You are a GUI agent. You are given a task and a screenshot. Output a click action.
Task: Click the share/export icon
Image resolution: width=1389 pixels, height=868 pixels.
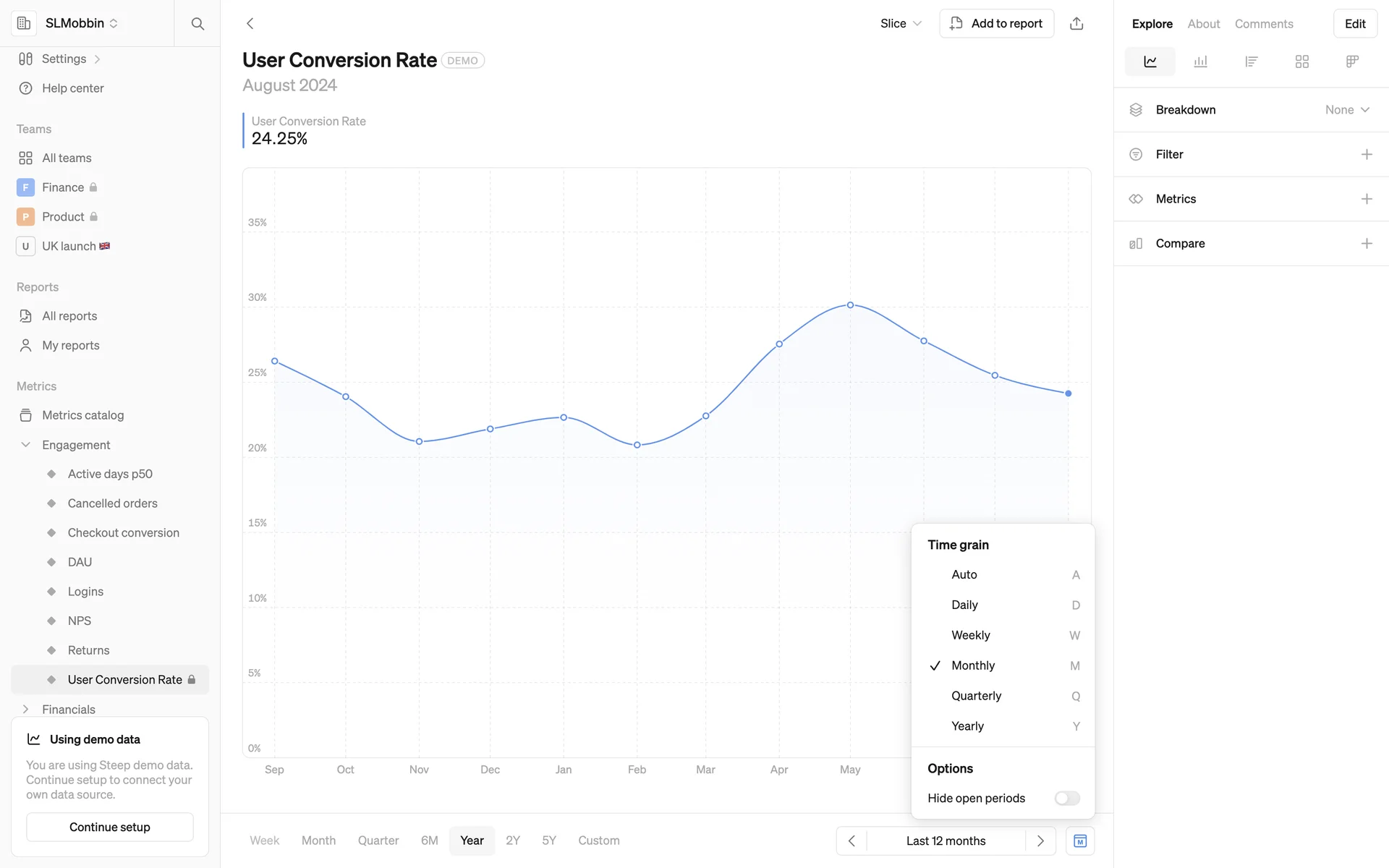[1076, 23]
